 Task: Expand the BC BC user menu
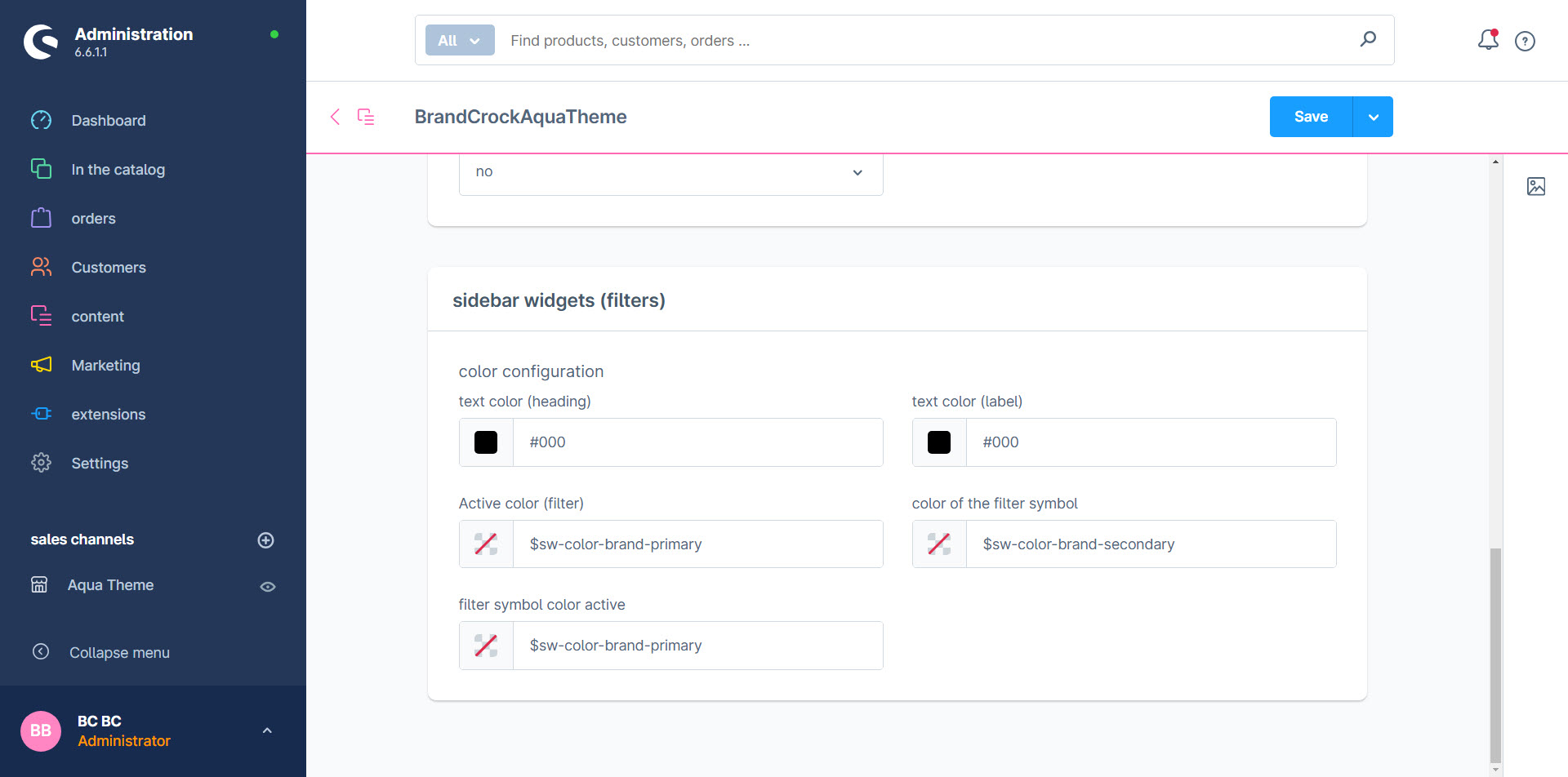coord(266,730)
